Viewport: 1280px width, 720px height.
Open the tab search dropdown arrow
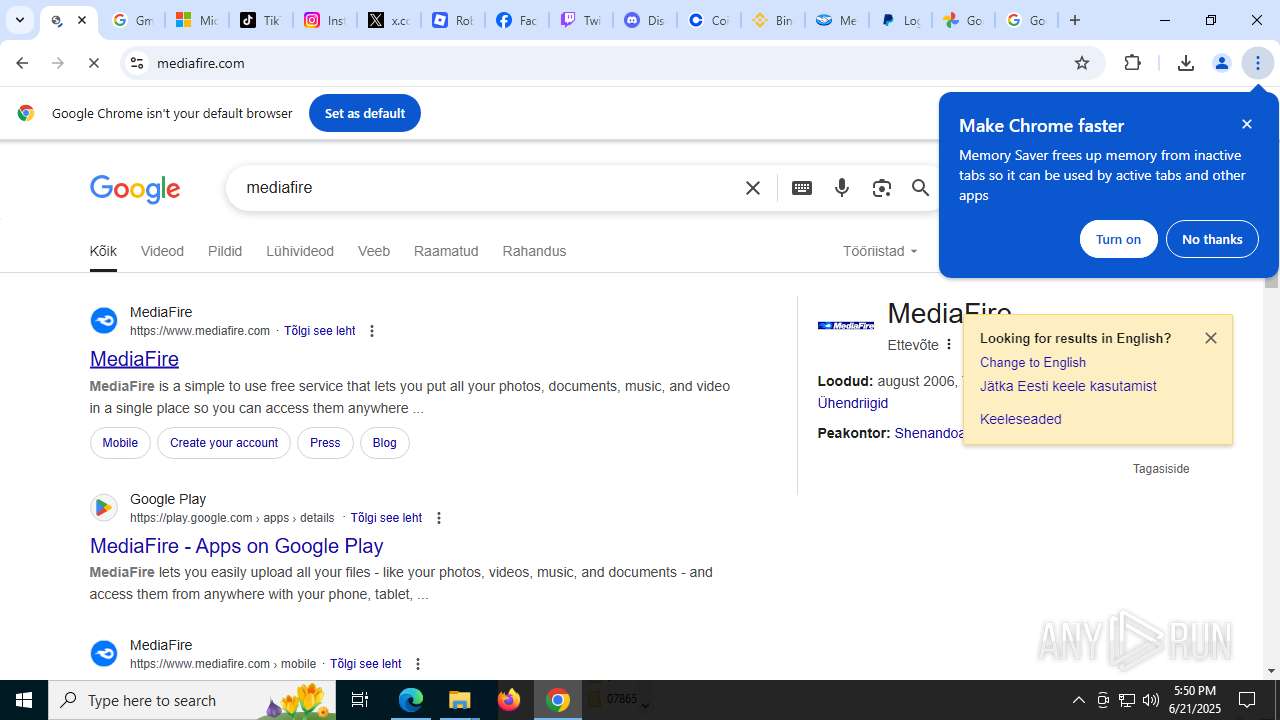pos(20,20)
